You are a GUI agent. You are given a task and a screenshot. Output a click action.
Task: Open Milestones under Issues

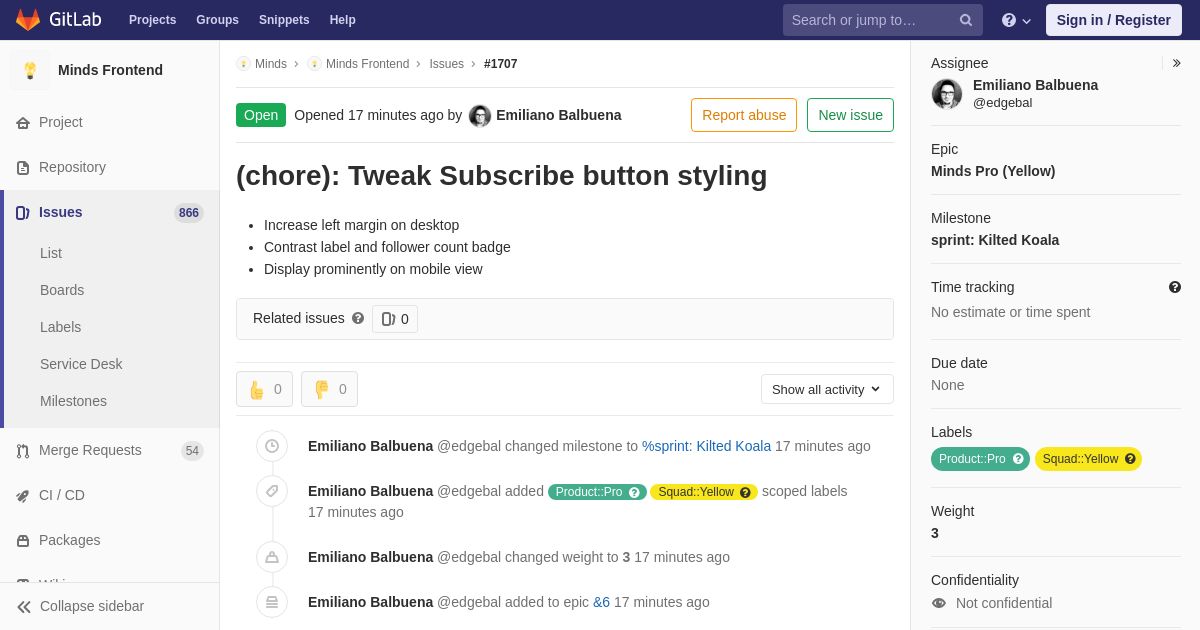pos(73,401)
